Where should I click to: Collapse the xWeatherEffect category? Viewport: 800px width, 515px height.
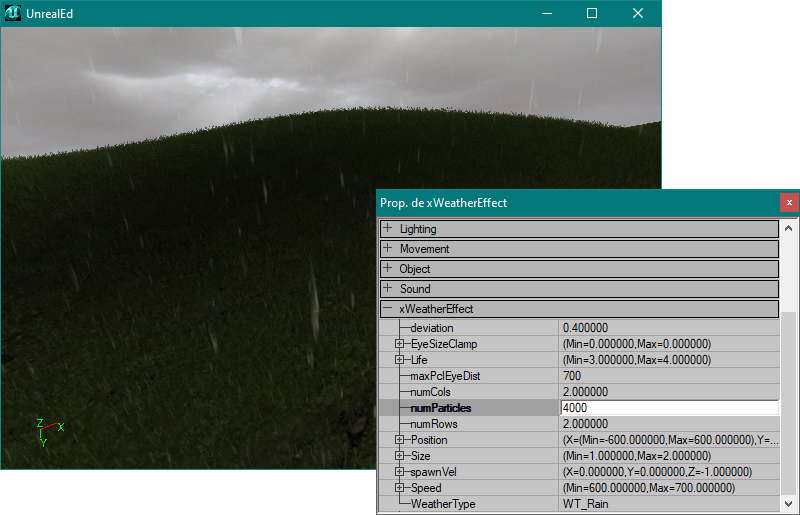pos(388,309)
